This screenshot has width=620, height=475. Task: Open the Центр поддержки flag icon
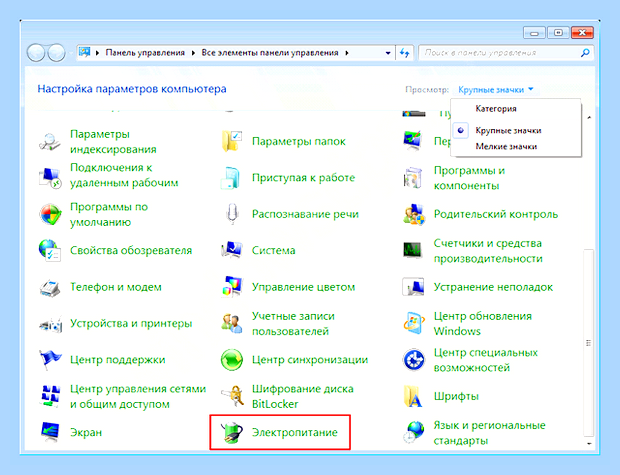point(50,360)
